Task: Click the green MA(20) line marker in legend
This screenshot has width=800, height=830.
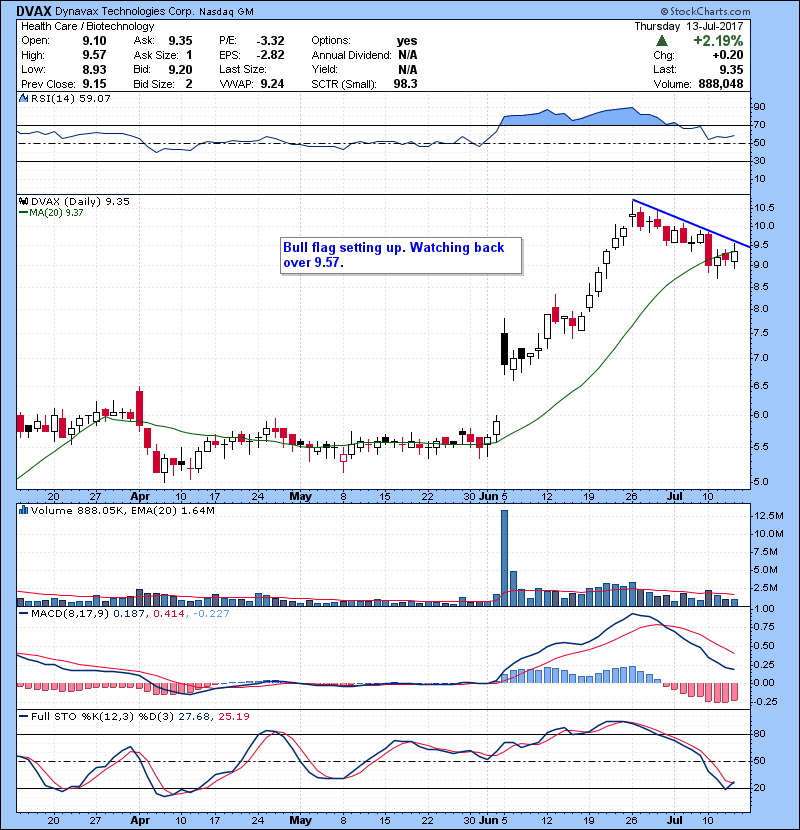Action: (23, 213)
